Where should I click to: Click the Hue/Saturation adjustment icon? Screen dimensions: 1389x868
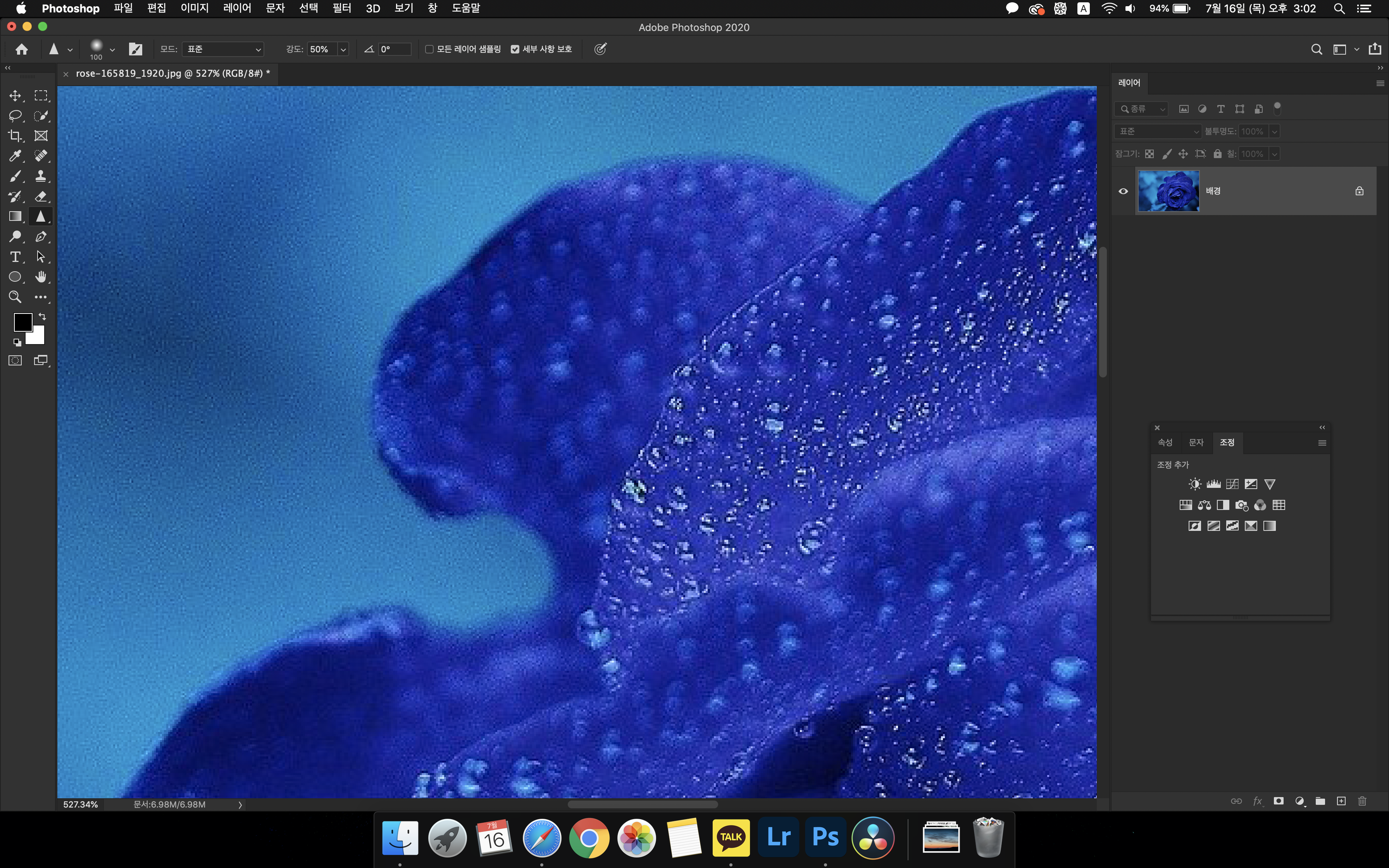[1185, 505]
